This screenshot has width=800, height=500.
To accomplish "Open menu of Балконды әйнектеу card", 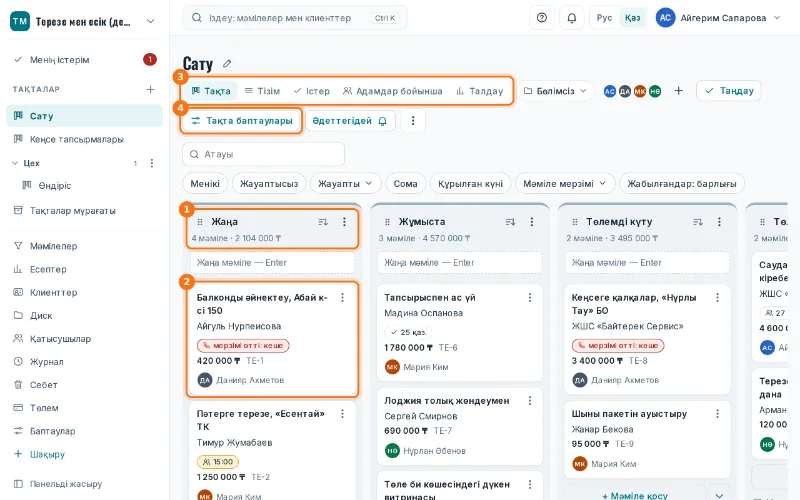I will pos(342,297).
